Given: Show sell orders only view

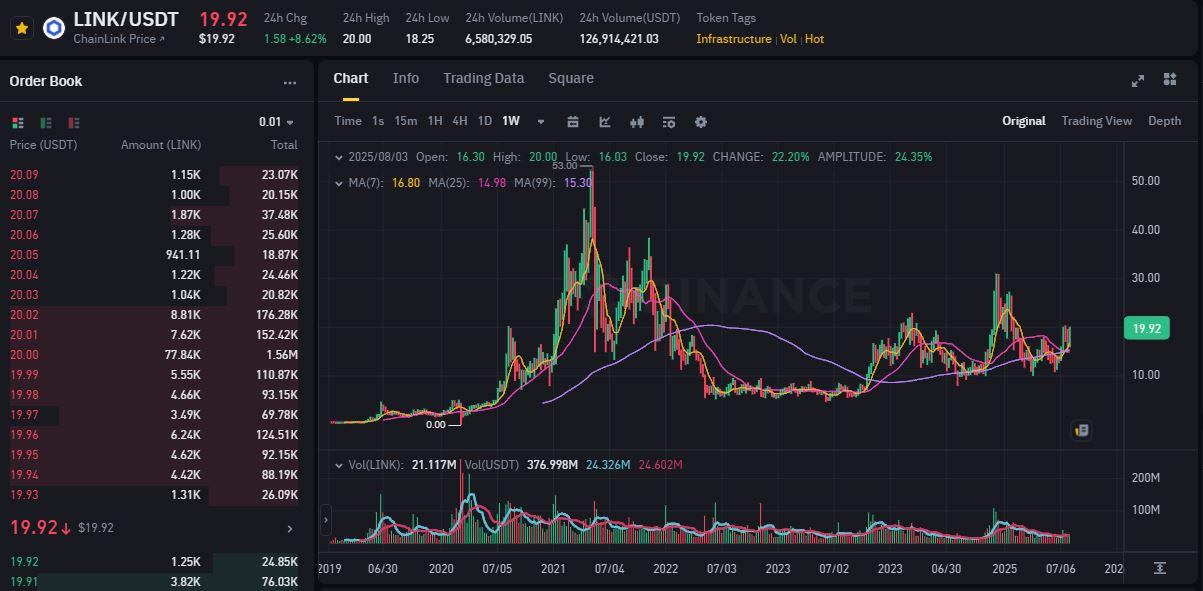Looking at the screenshot, I should (74, 122).
